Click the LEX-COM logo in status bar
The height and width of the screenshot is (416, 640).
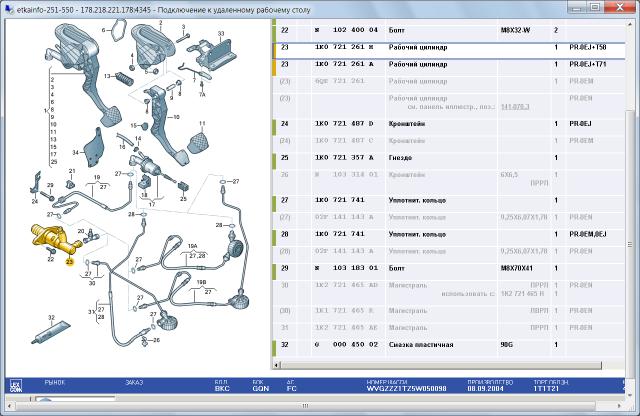[16, 385]
